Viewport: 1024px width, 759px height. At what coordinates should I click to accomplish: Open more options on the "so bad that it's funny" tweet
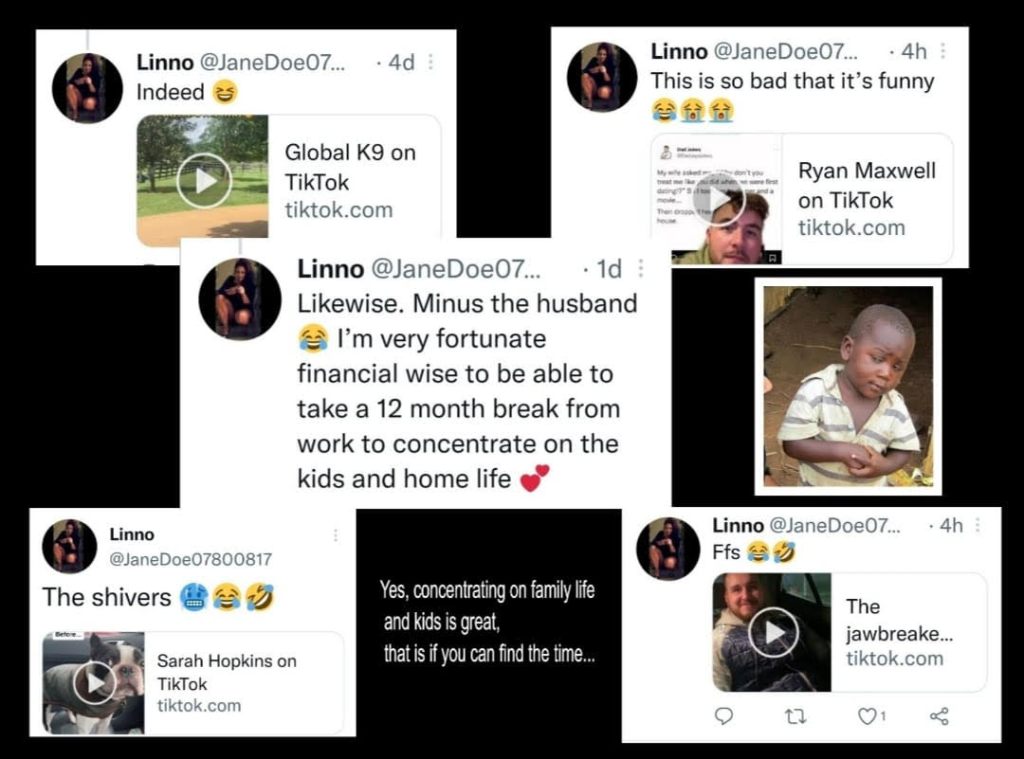943,51
